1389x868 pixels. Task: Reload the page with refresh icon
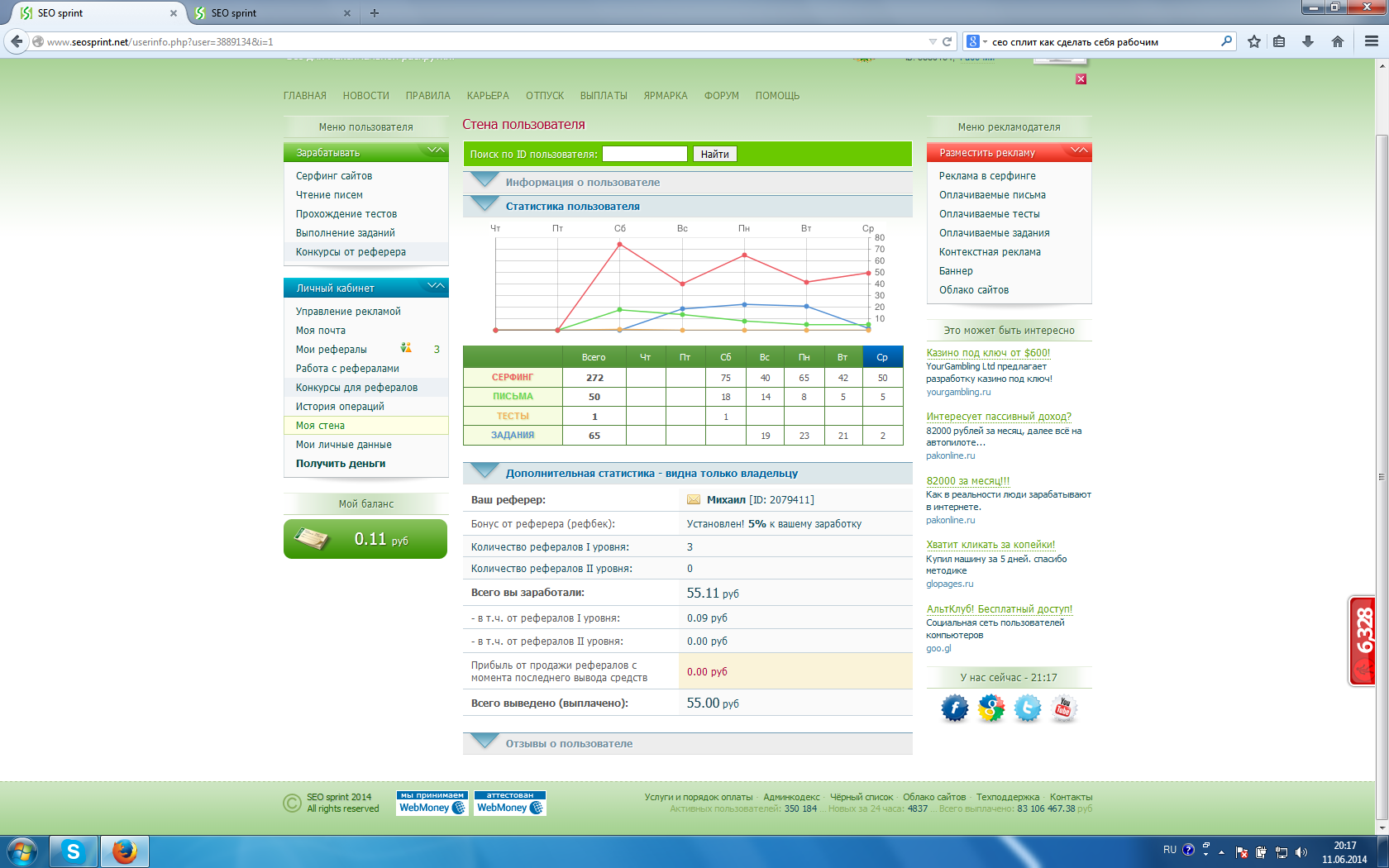(947, 41)
